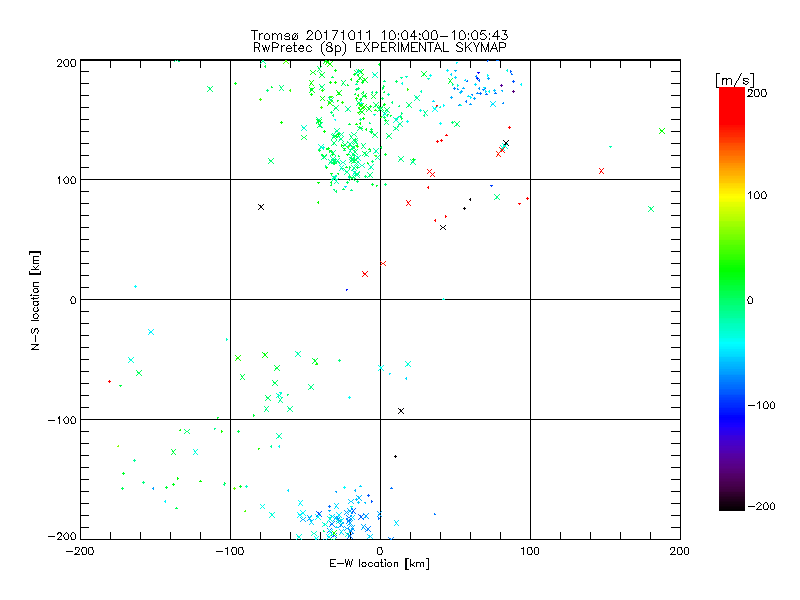
Task: Click the "E-W location [km]" axis label
Action: [x=379, y=563]
